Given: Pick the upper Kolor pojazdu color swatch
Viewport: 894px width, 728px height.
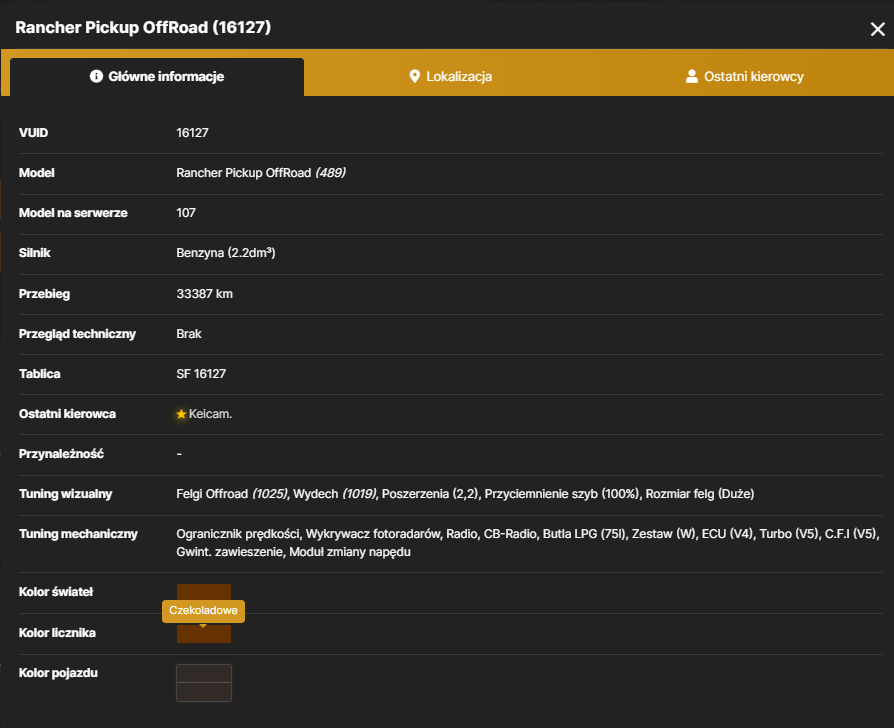Looking at the screenshot, I should [x=204, y=673].
